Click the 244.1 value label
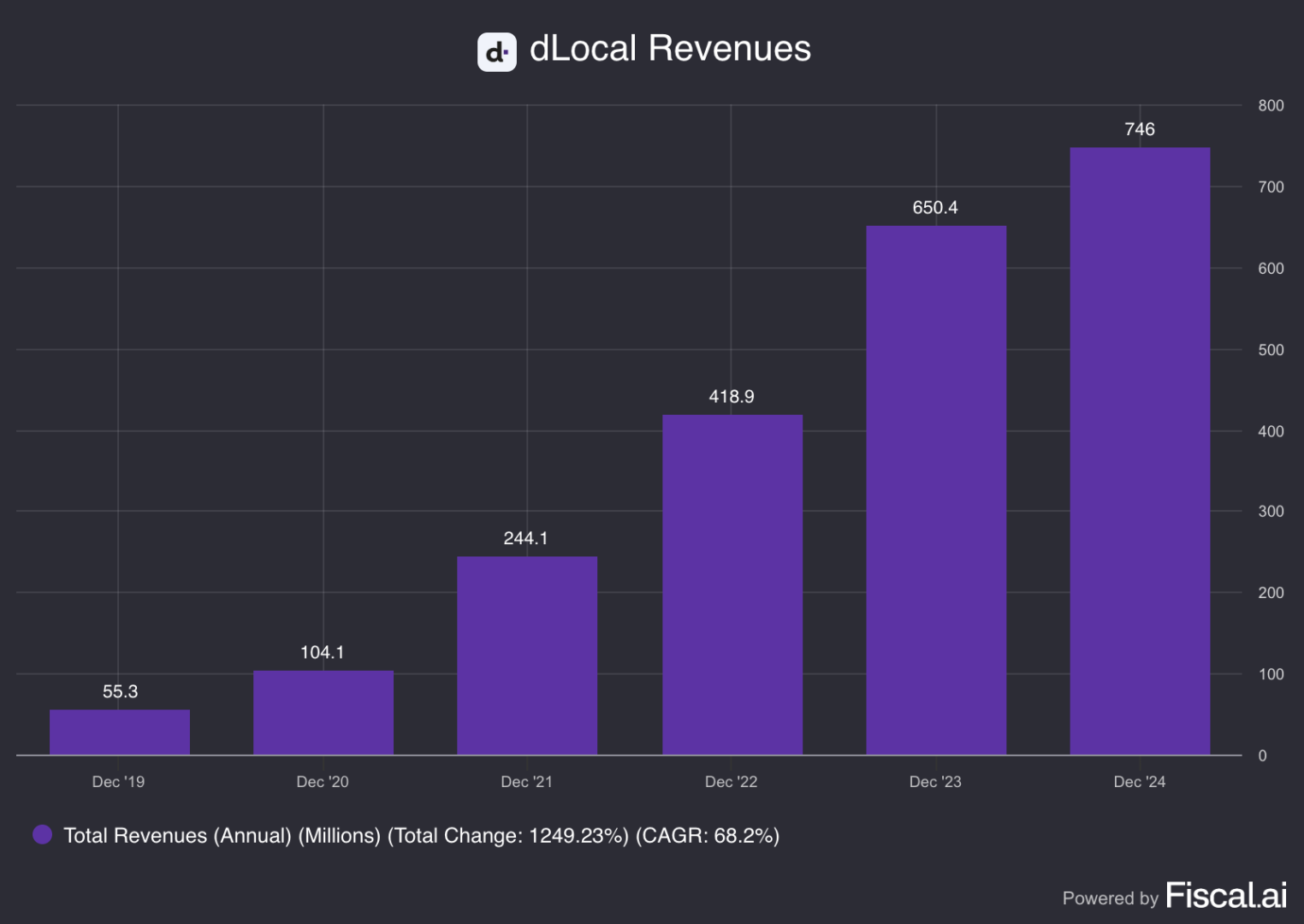 click(x=525, y=538)
